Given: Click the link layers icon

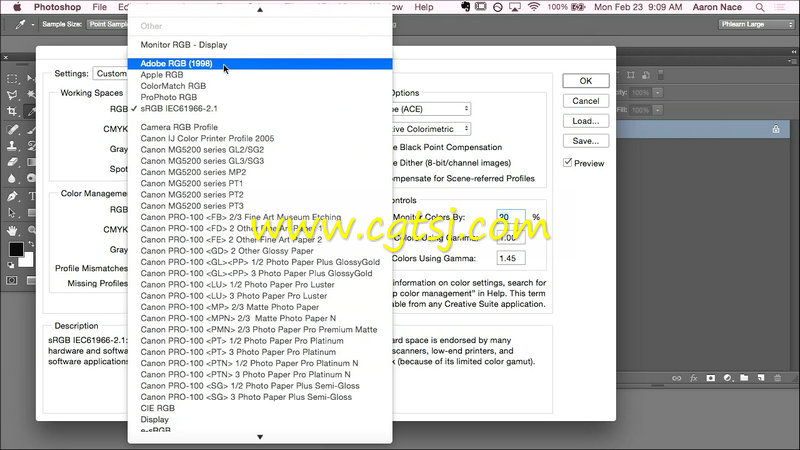Looking at the screenshot, I should 677,378.
